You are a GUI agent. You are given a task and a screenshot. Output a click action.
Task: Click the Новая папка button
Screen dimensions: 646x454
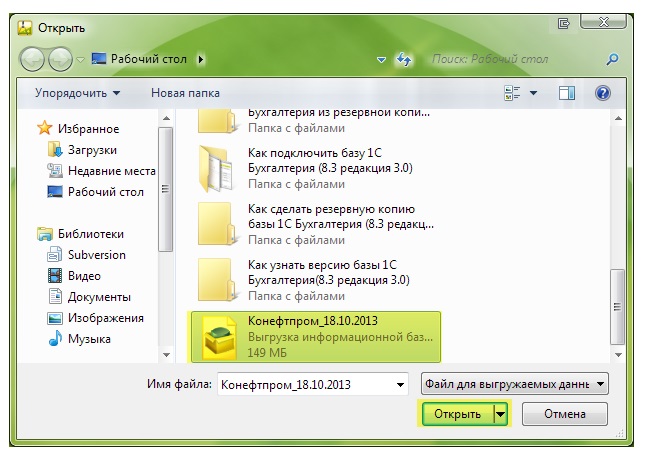click(185, 93)
